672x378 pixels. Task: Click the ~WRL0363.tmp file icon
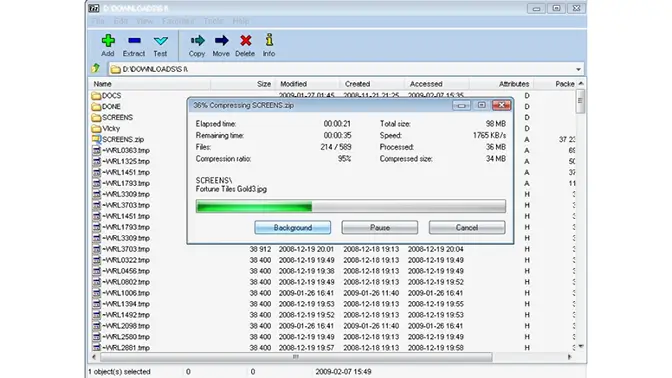(96, 150)
